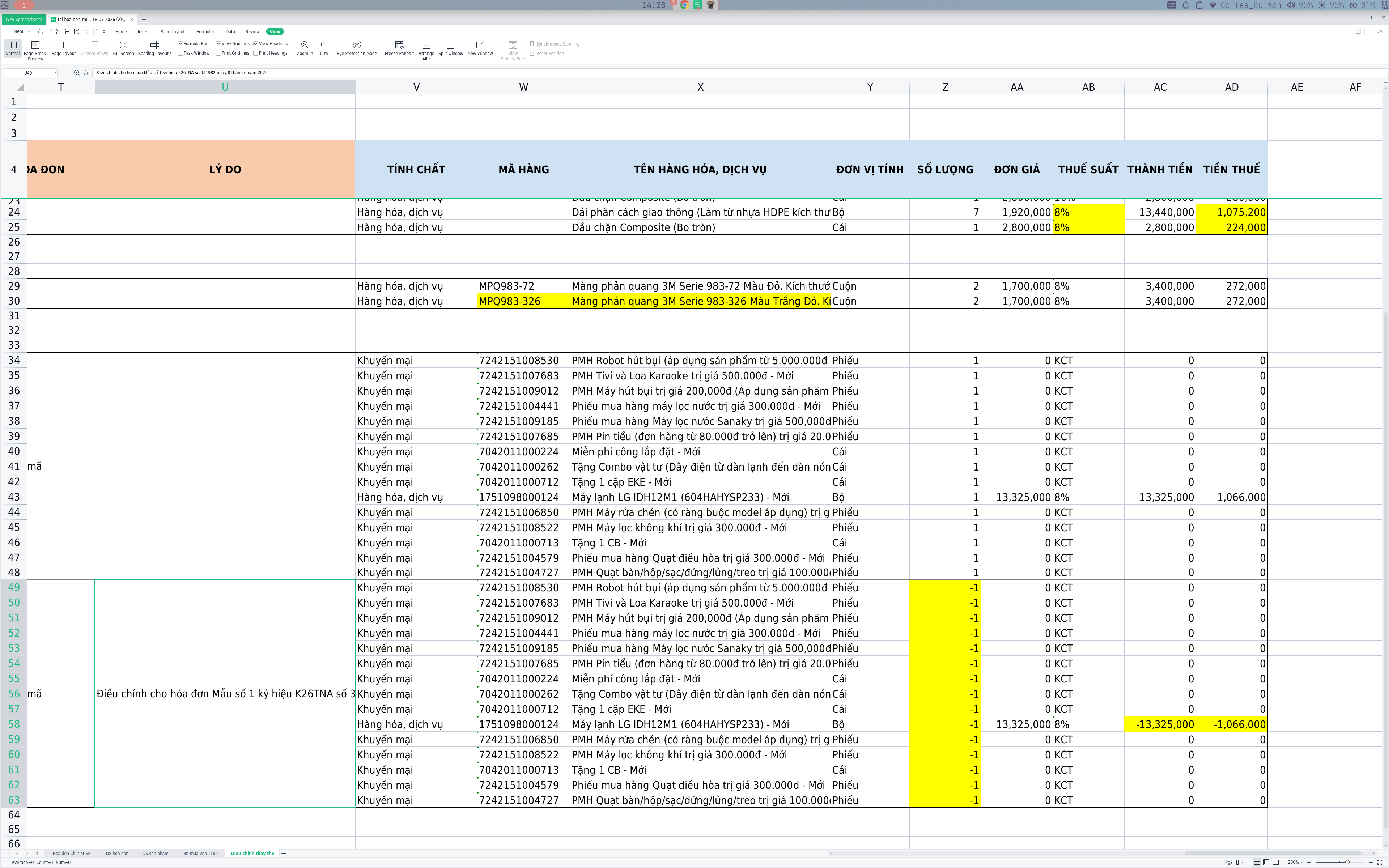Disable the View Gridlines checkbox
The image size is (1389, 868).
pyautogui.click(x=218, y=44)
